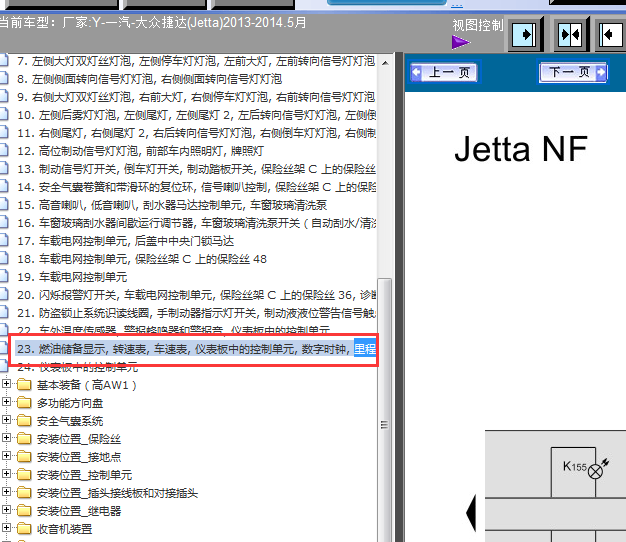The height and width of the screenshot is (542, 626).
Task: Open item 10. 左侧后雾灯灯泡
Action: click(x=196, y=115)
